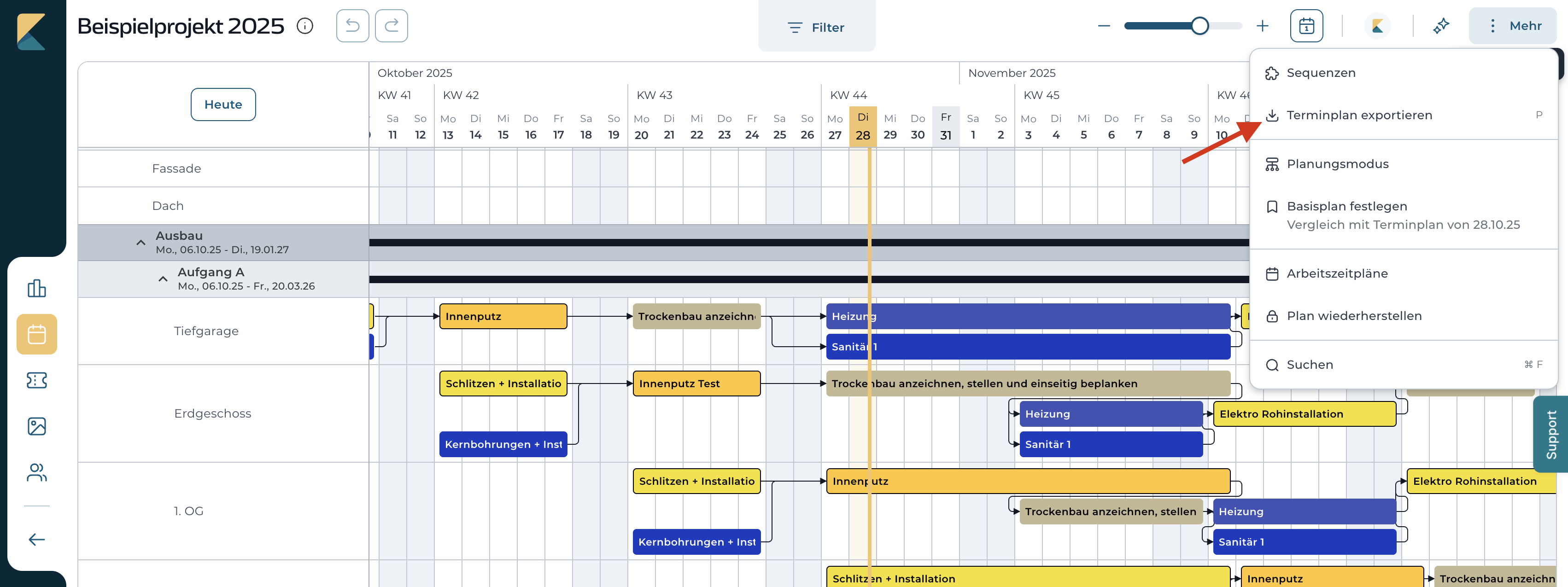
Task: Open Arbeitszeitpläne from the menu
Action: click(1403, 274)
